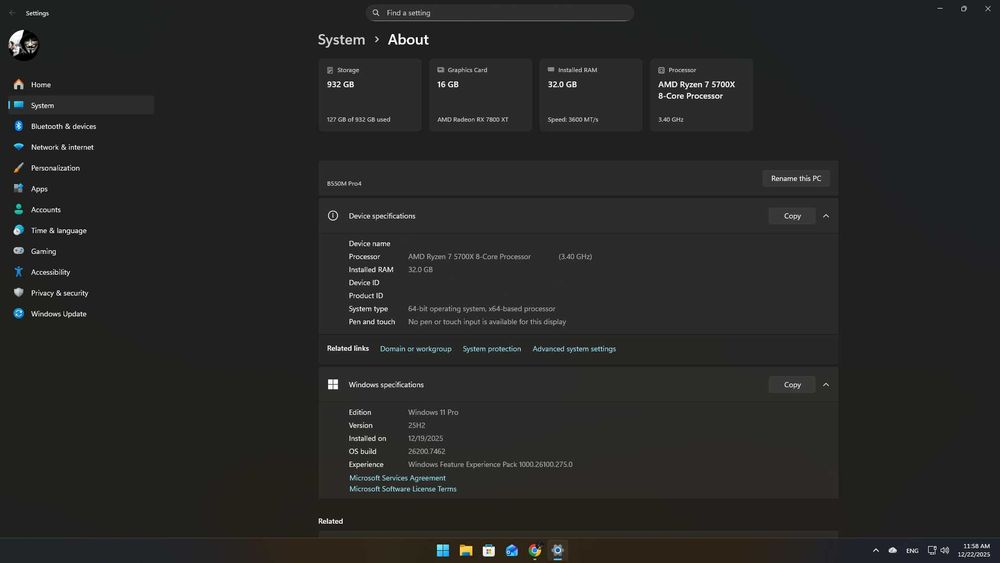Click the AMD Radeon RX 7800 XT text
The height and width of the screenshot is (563, 1000).
pyautogui.click(x=473, y=119)
